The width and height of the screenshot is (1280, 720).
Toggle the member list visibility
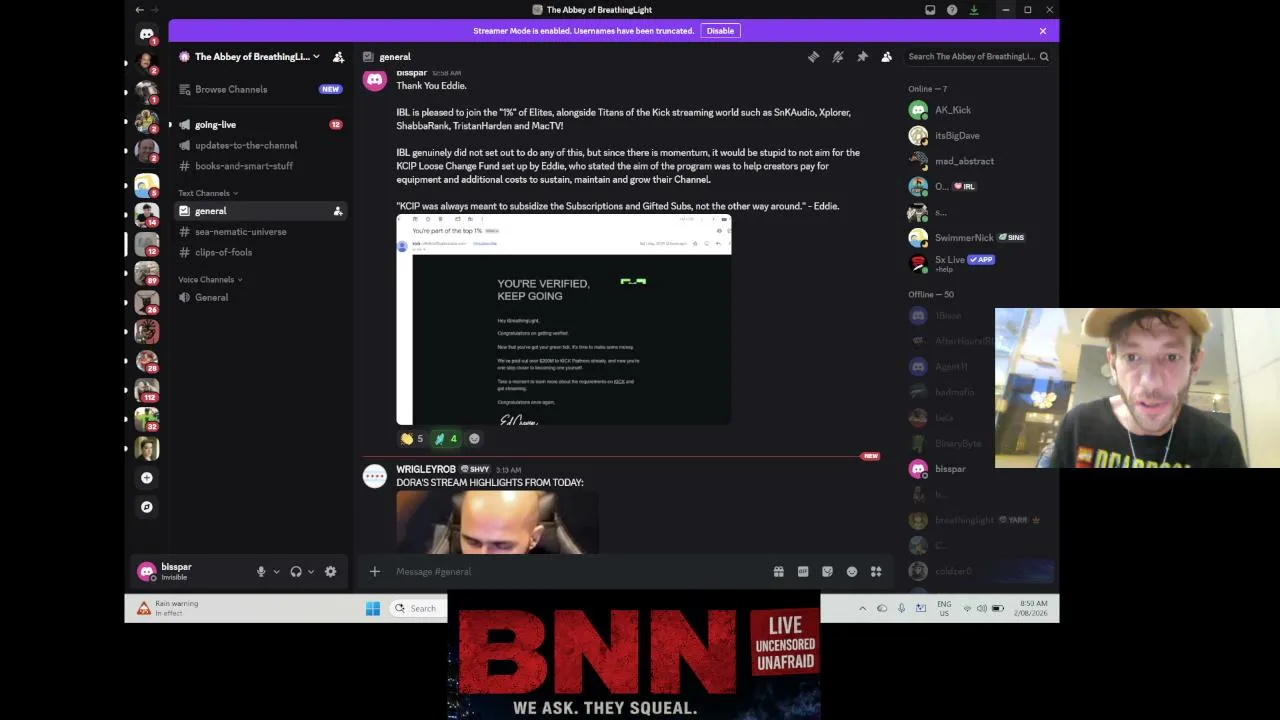(886, 57)
